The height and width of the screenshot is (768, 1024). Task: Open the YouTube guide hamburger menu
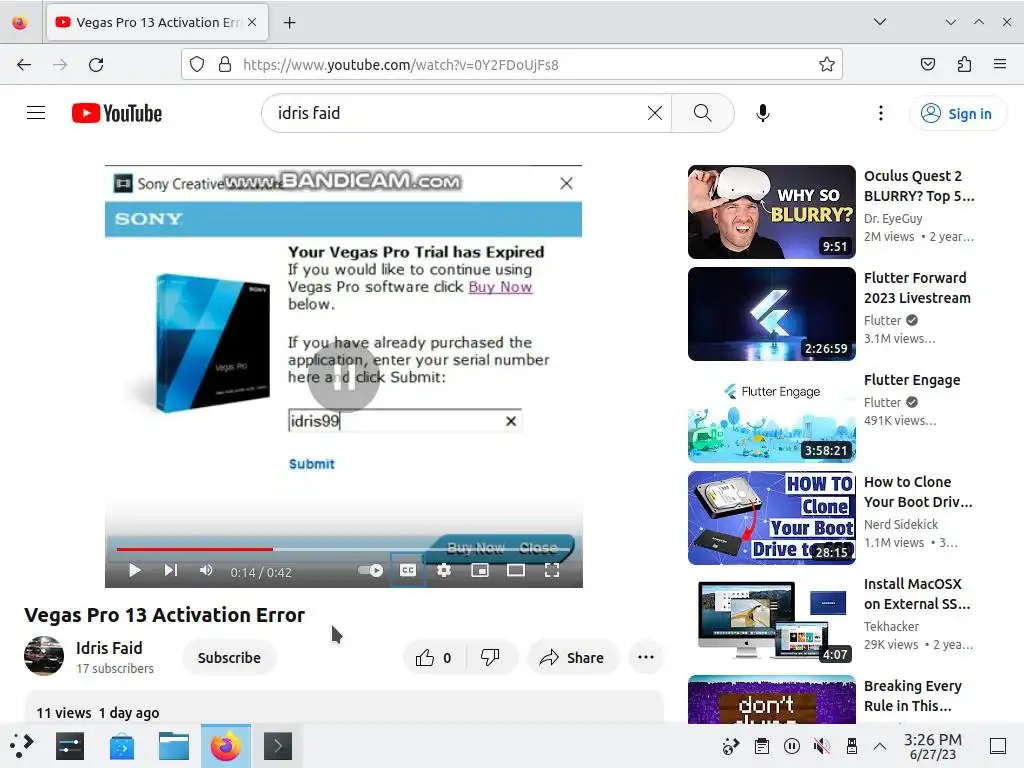pyautogui.click(x=36, y=113)
